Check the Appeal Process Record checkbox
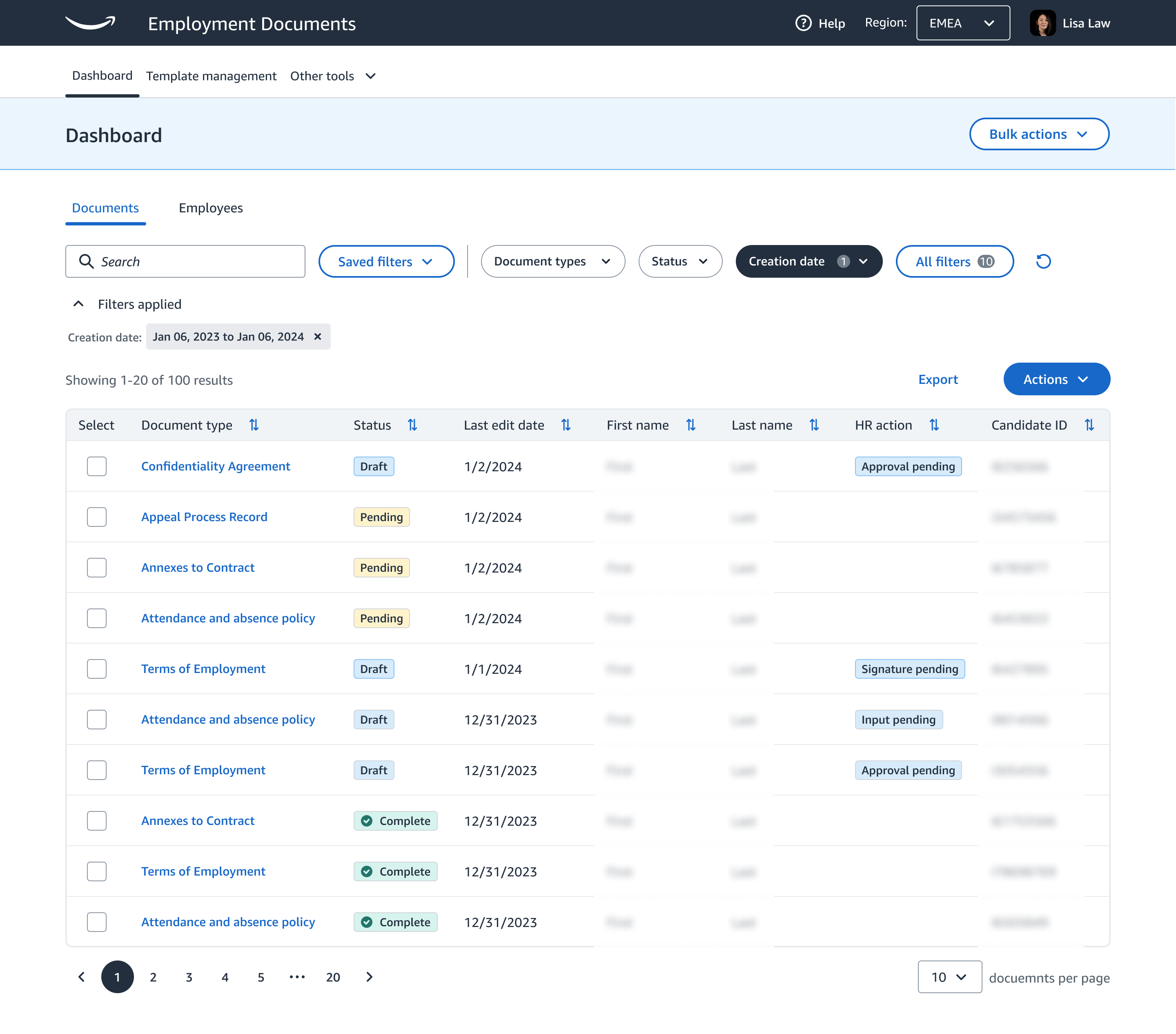Image resolution: width=1176 pixels, height=1034 pixels. (x=97, y=517)
